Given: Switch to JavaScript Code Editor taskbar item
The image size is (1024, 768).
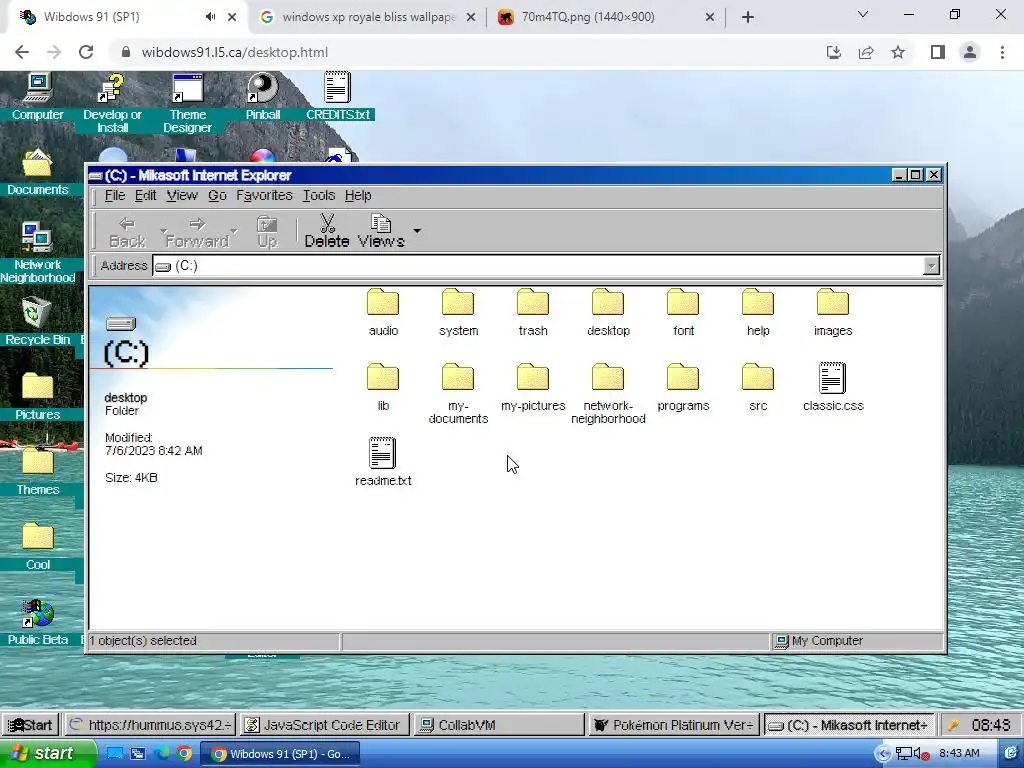Looking at the screenshot, I should coord(324,725).
